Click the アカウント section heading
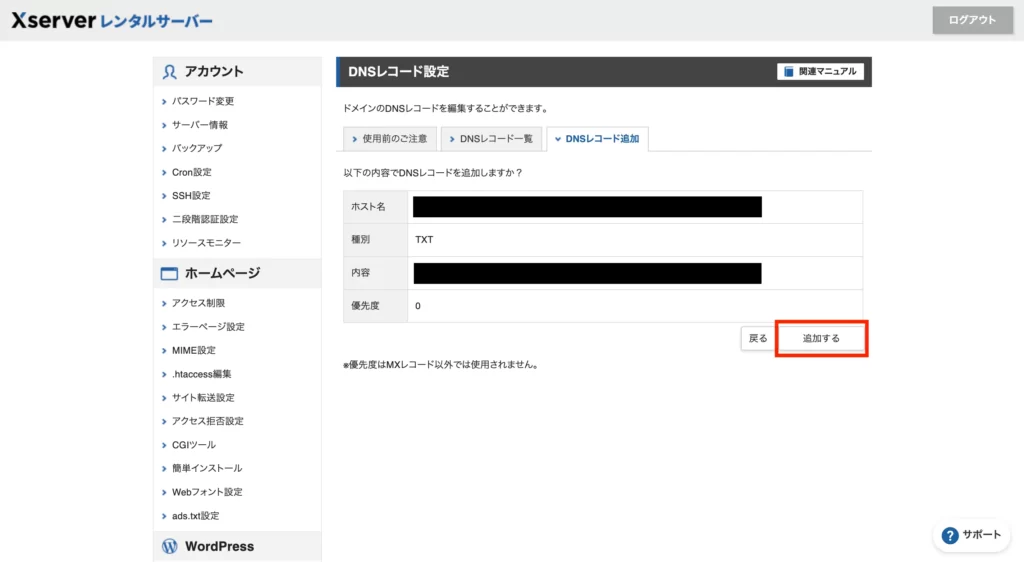The width and height of the screenshot is (1024, 562). point(214,72)
